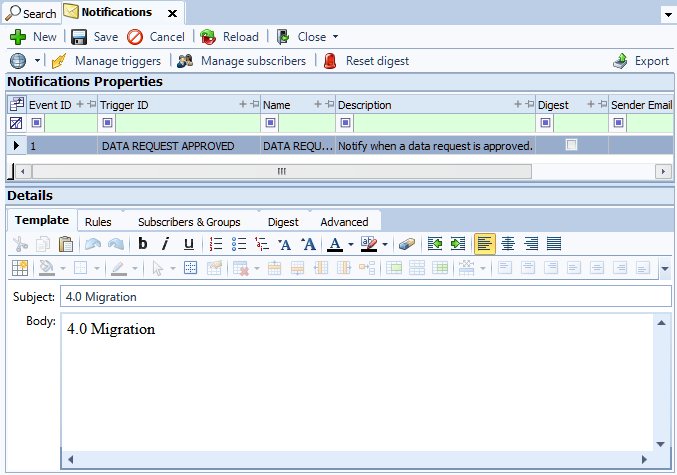
Task: Open the Rules tab
Action: 98,222
